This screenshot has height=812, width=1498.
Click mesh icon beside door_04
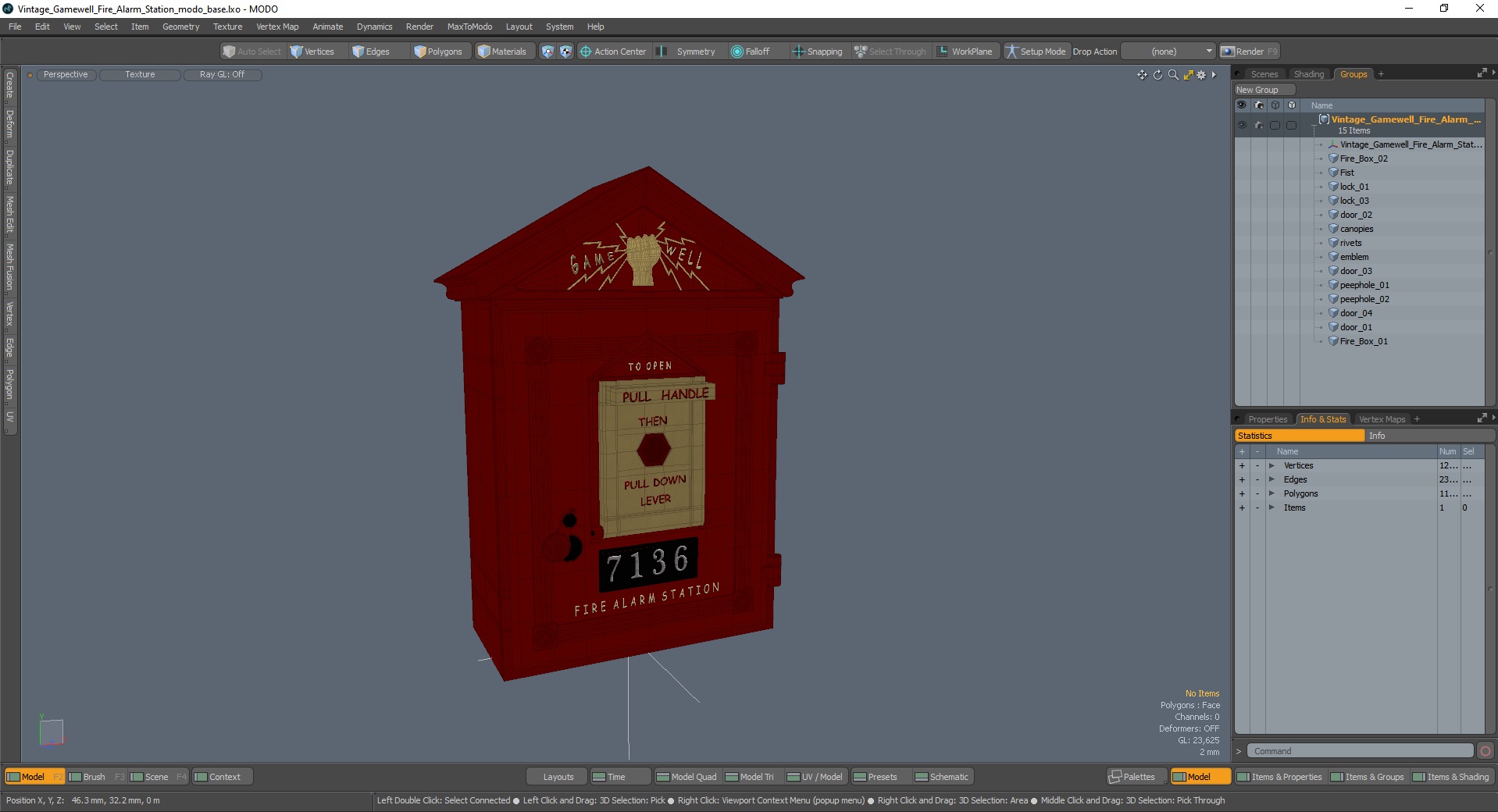tap(1333, 313)
